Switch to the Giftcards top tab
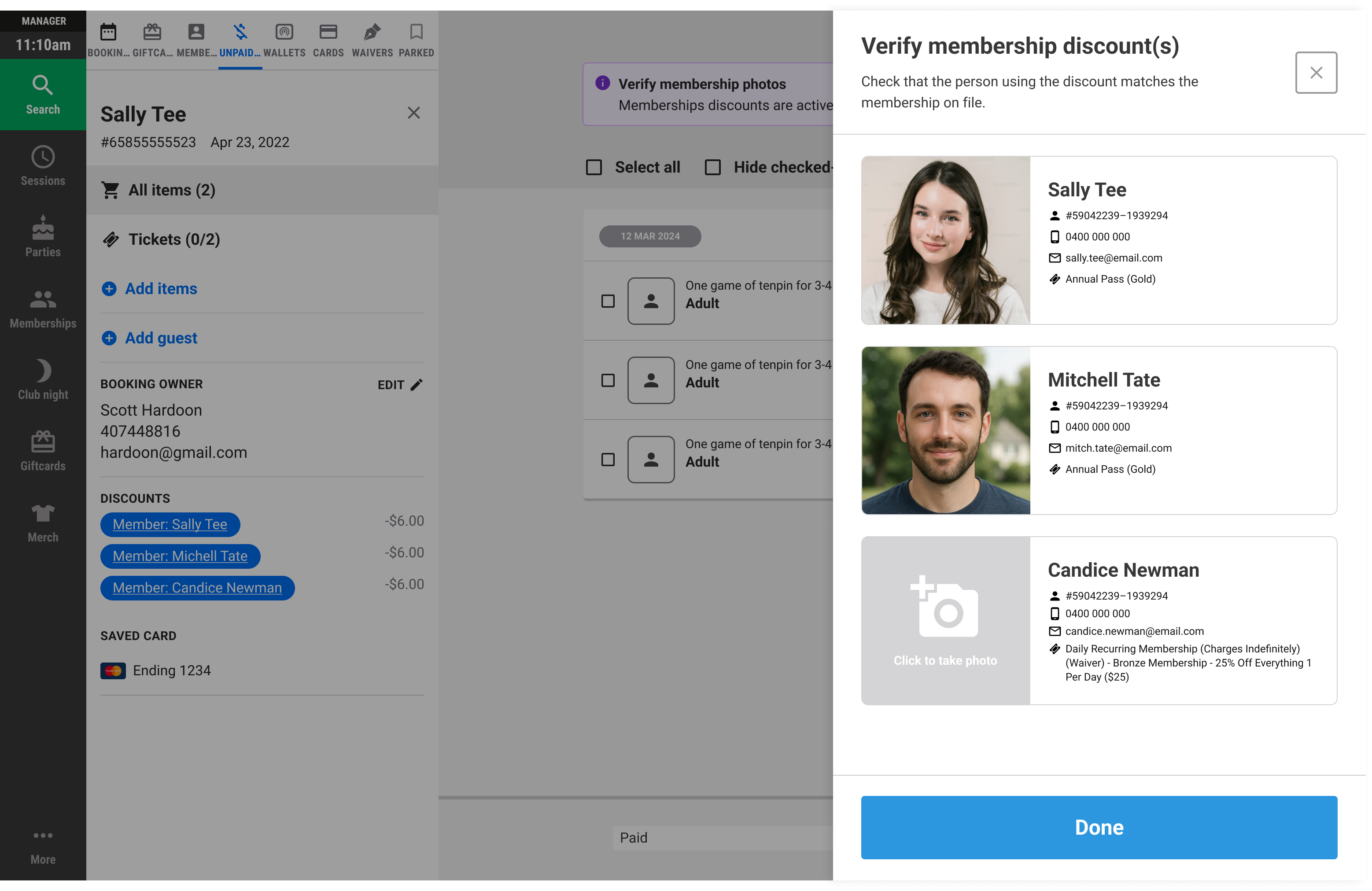This screenshot has width=1372, height=891. coord(153,40)
